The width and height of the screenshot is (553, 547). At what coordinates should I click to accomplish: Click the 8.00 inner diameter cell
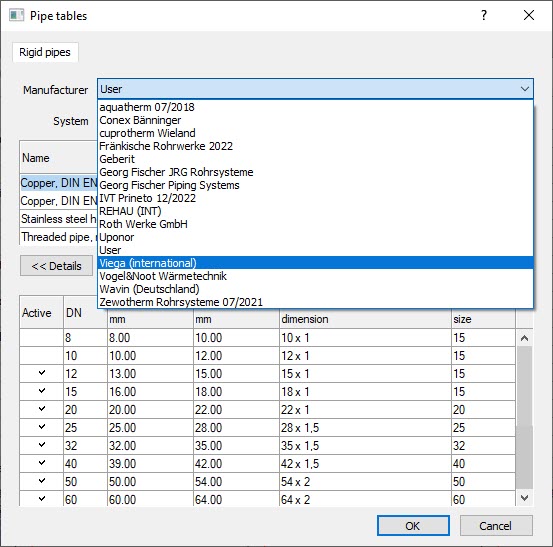click(150, 338)
